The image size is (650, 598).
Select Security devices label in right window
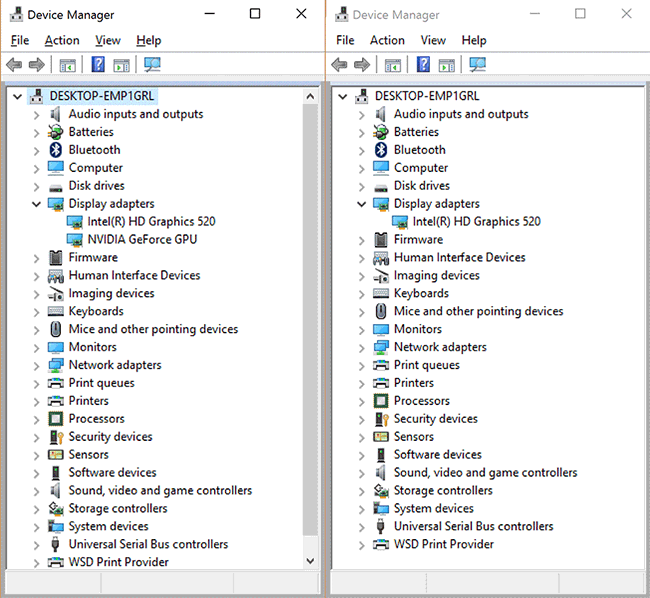click(436, 419)
